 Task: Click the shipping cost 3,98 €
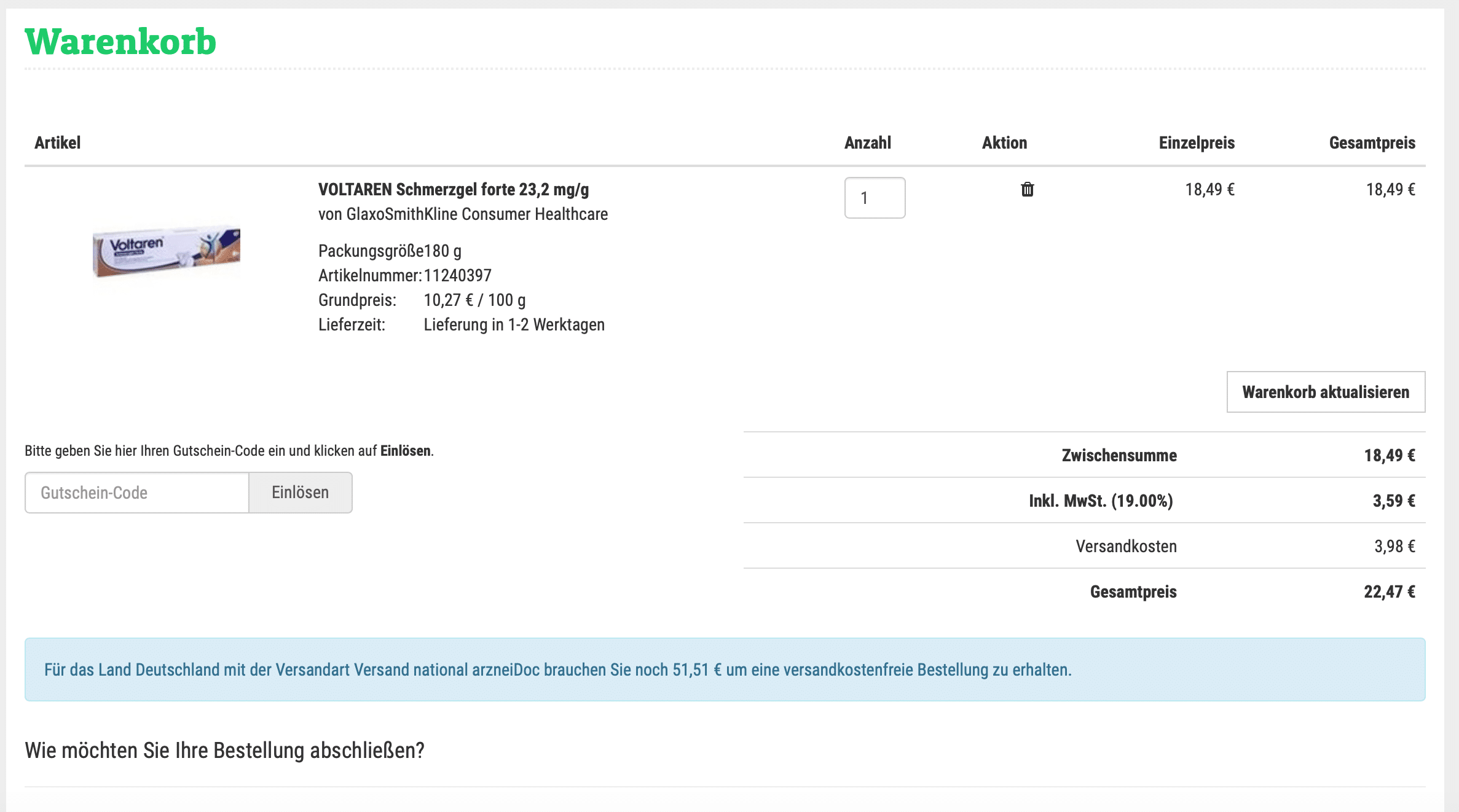click(x=1394, y=546)
